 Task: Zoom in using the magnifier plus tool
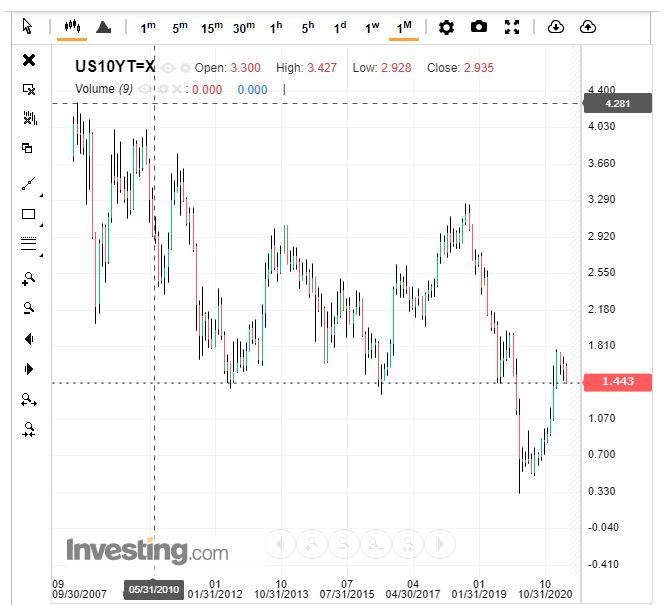tap(29, 279)
